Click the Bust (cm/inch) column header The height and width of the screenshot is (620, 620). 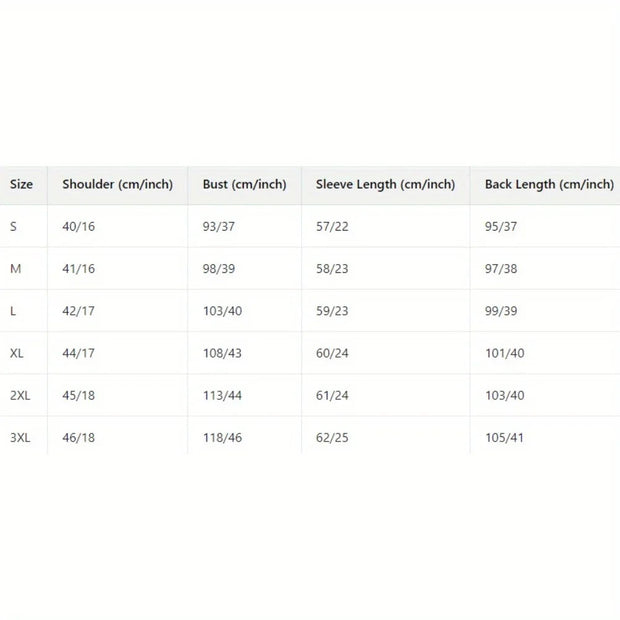tap(244, 184)
